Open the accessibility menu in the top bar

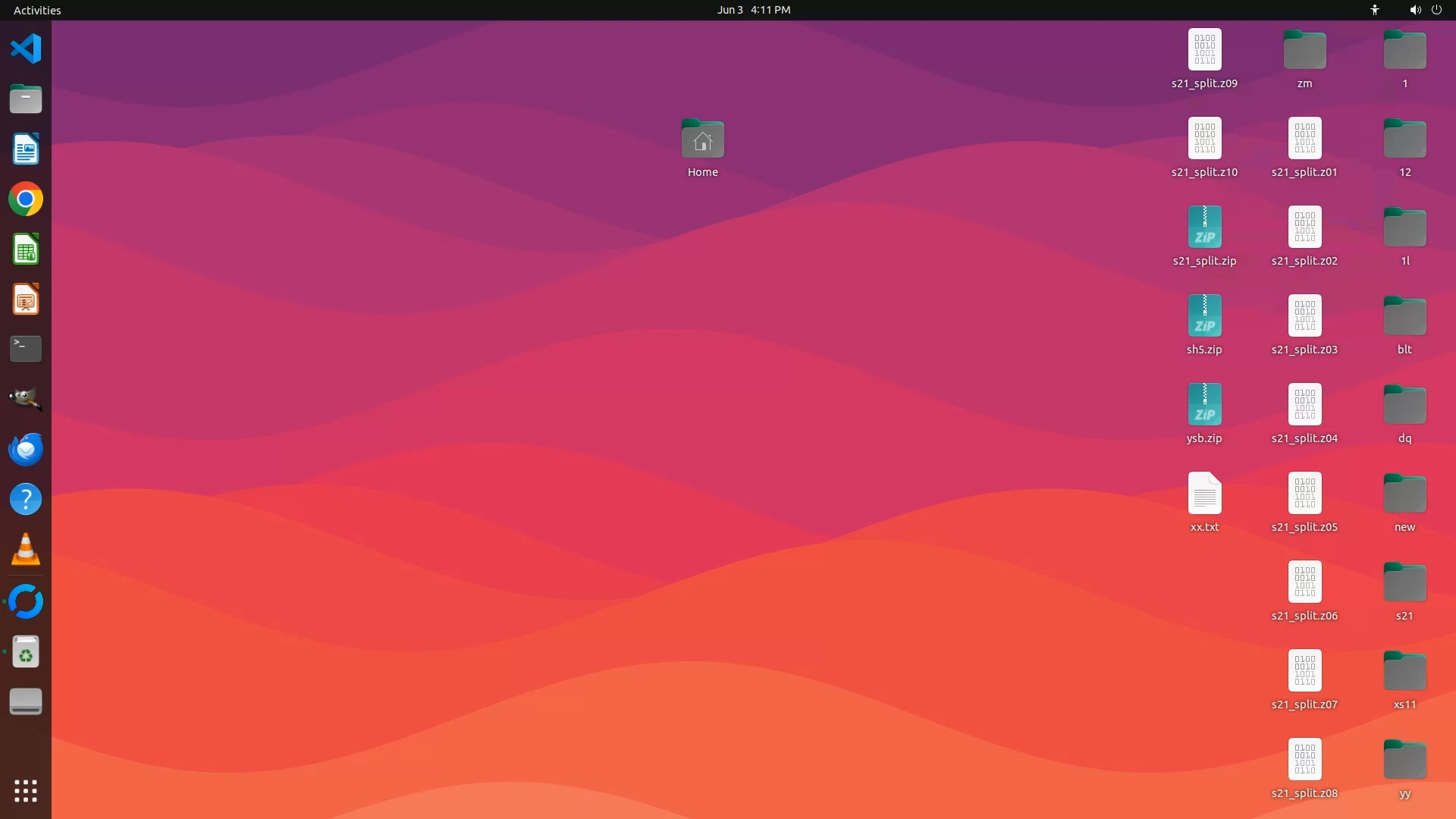point(1374,10)
